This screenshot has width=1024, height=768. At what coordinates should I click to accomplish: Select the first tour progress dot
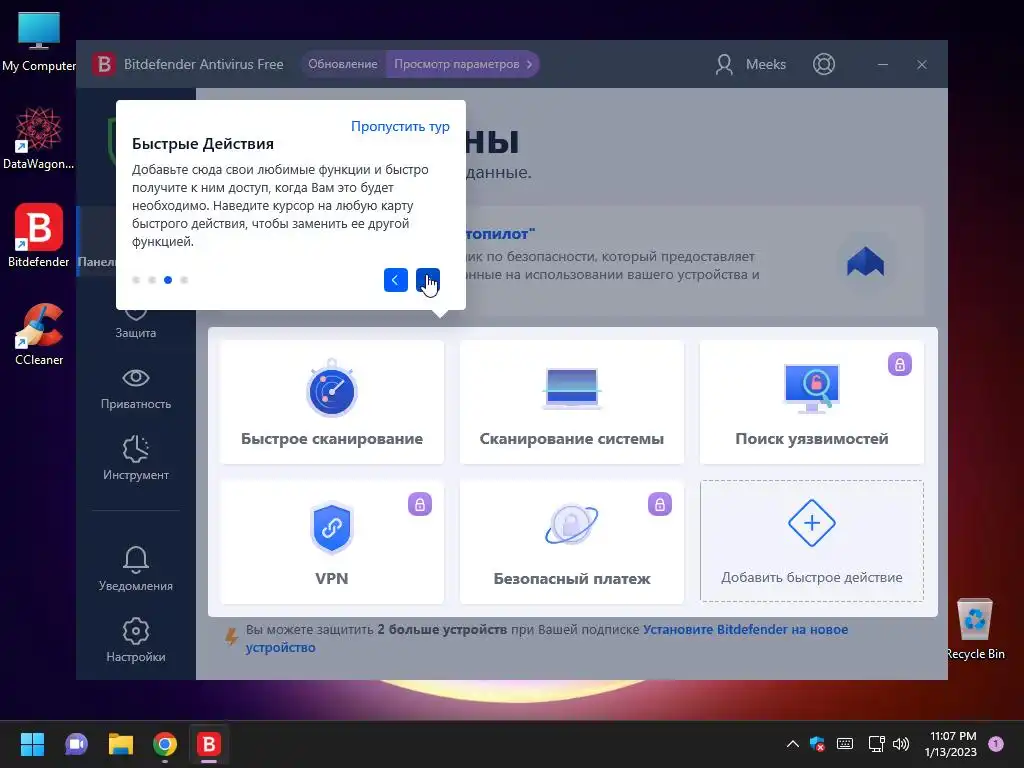point(136,280)
